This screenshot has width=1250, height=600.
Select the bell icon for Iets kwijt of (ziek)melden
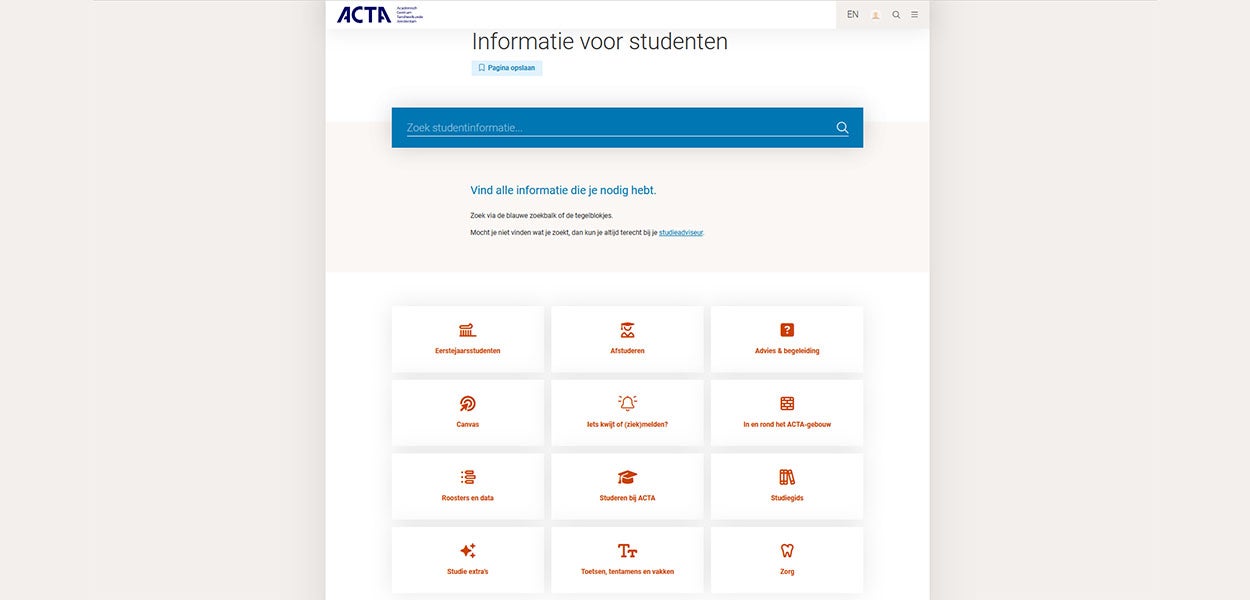627,403
